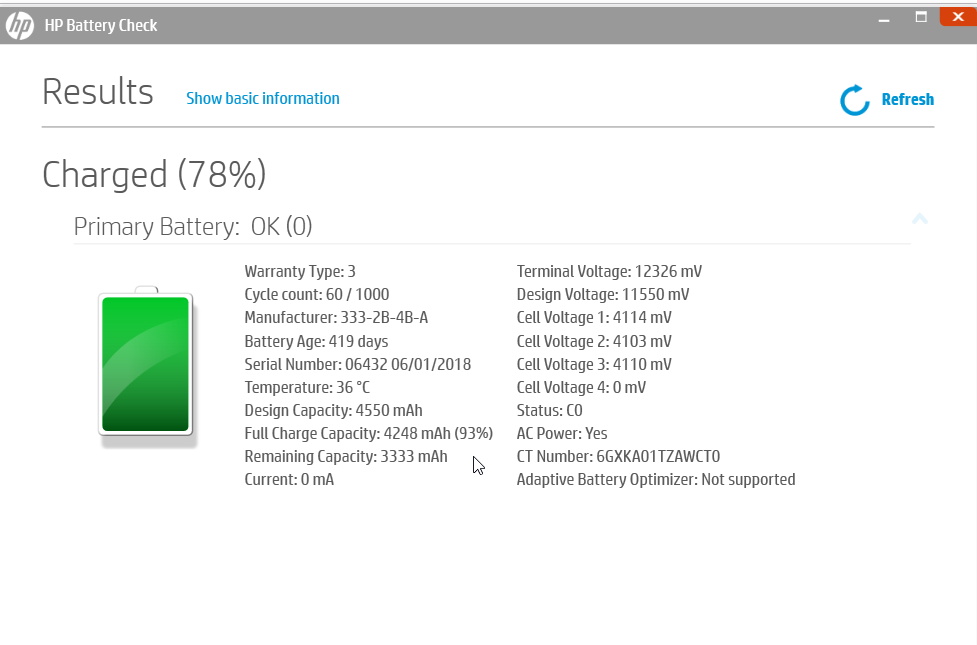977x645 pixels.
Task: Click the Adaptive Battery Optimizer status line
Action: (656, 479)
